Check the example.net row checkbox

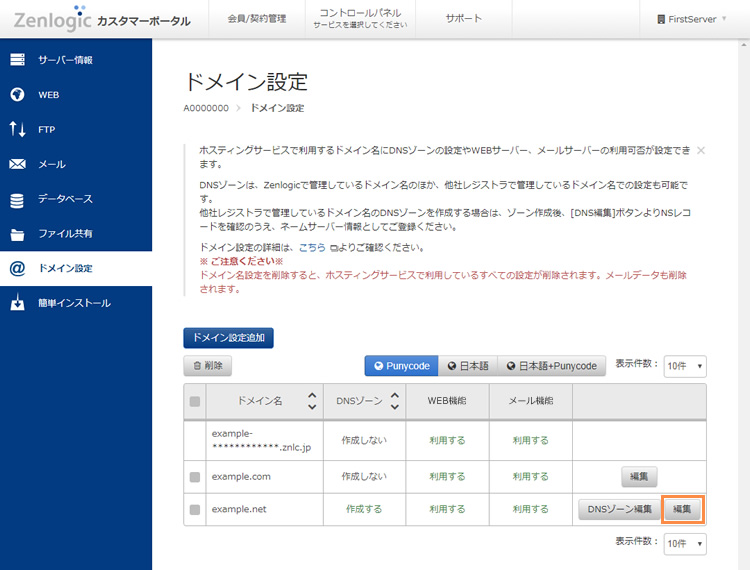coord(195,509)
